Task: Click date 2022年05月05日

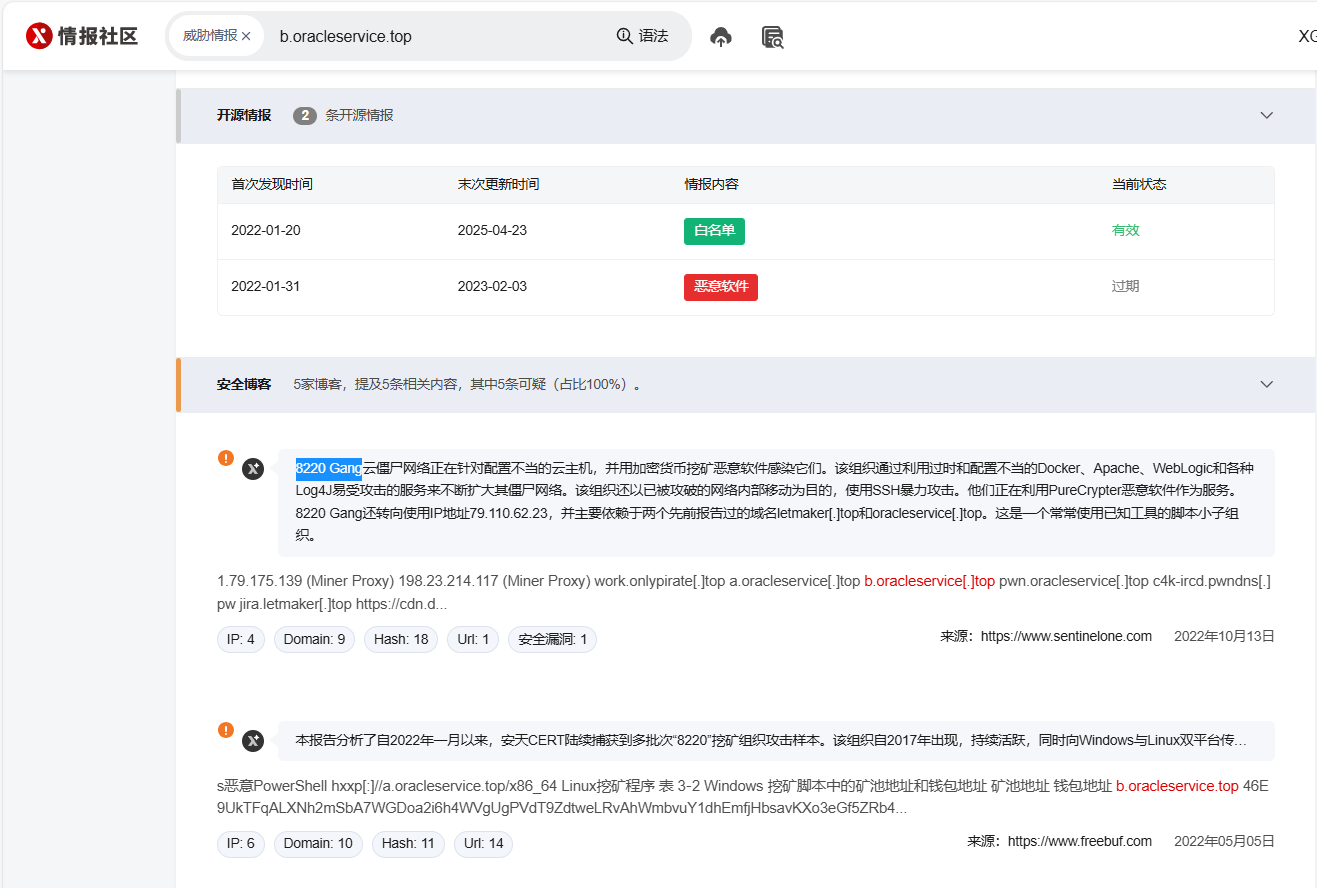Action: (x=1224, y=841)
